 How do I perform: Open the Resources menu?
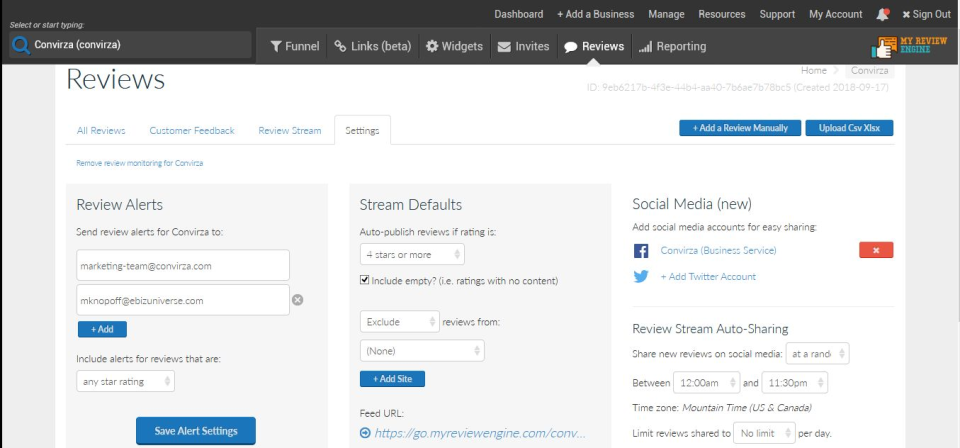(x=722, y=14)
